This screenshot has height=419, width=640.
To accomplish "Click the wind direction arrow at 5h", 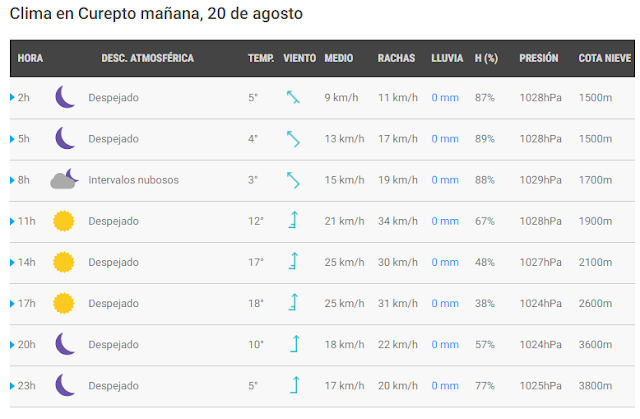I will [293, 139].
